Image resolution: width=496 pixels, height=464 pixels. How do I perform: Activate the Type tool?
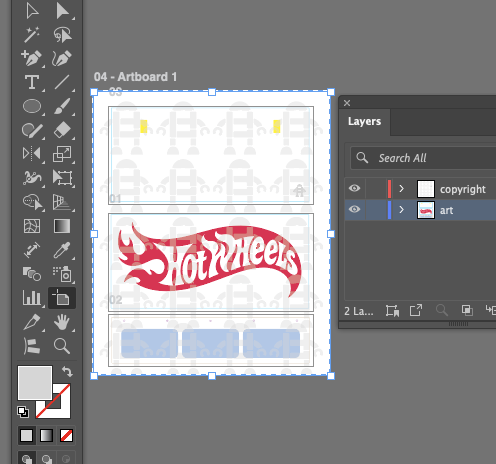pyautogui.click(x=32, y=82)
